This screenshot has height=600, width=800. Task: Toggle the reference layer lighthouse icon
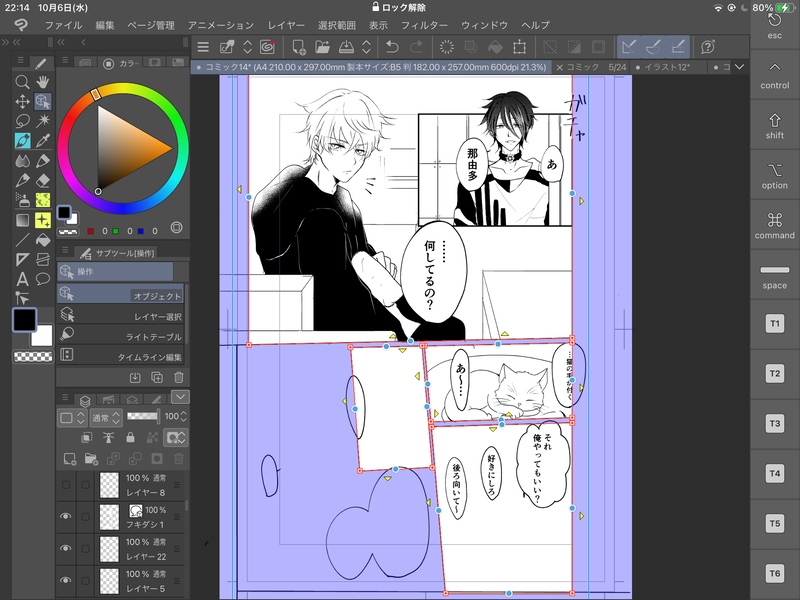click(108, 437)
